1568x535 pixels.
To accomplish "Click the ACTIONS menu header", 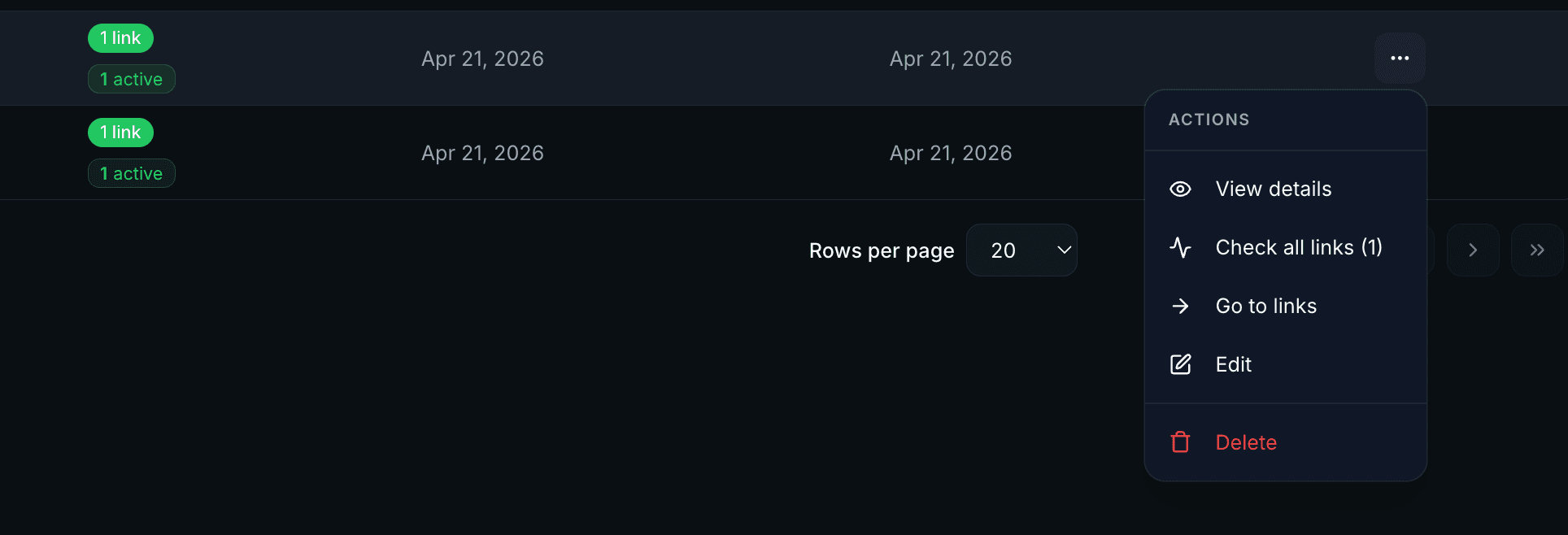I will point(1209,120).
